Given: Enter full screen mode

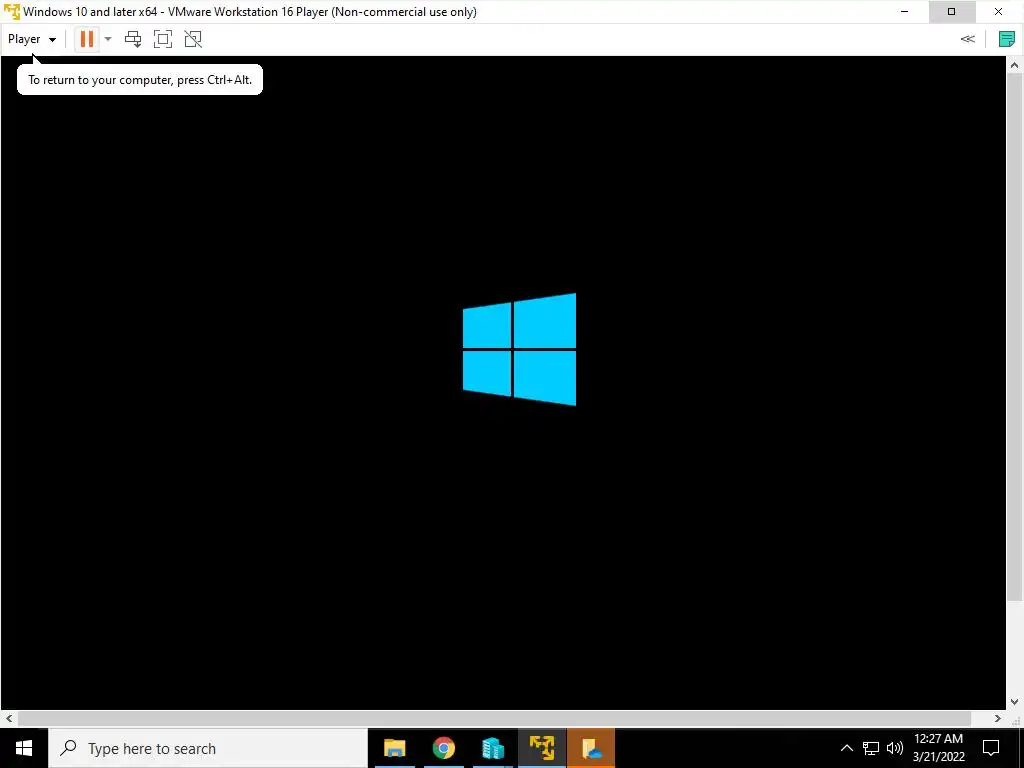Looking at the screenshot, I should pos(163,39).
